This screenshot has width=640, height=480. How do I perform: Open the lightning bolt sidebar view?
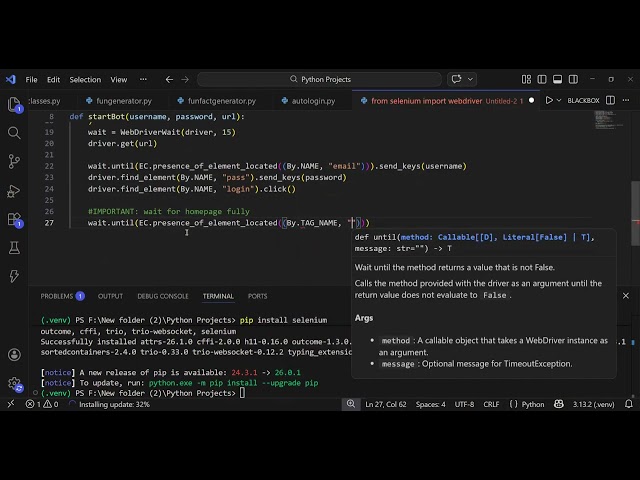click(14, 276)
